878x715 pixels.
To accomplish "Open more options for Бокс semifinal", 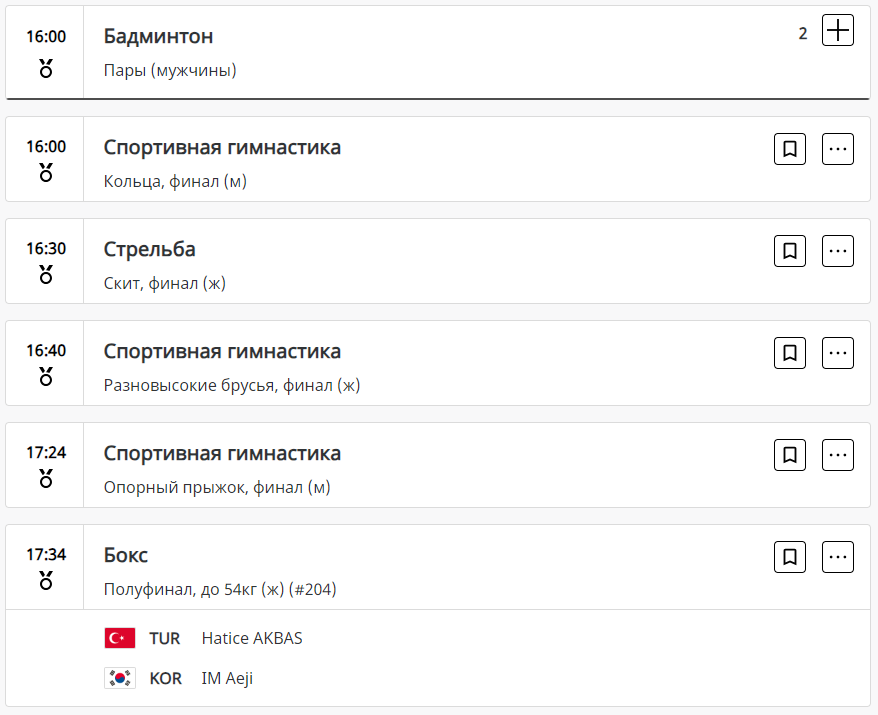I will tap(837, 557).
